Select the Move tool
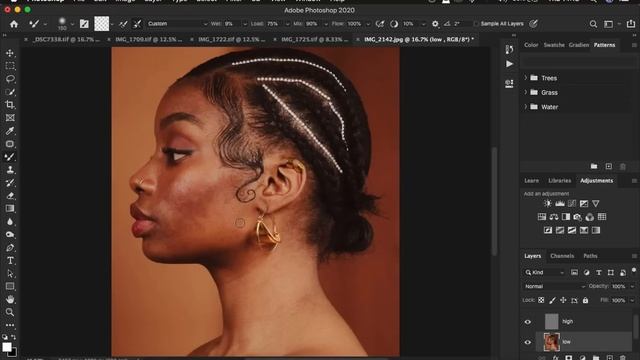The height and width of the screenshot is (360, 640). (x=10, y=53)
